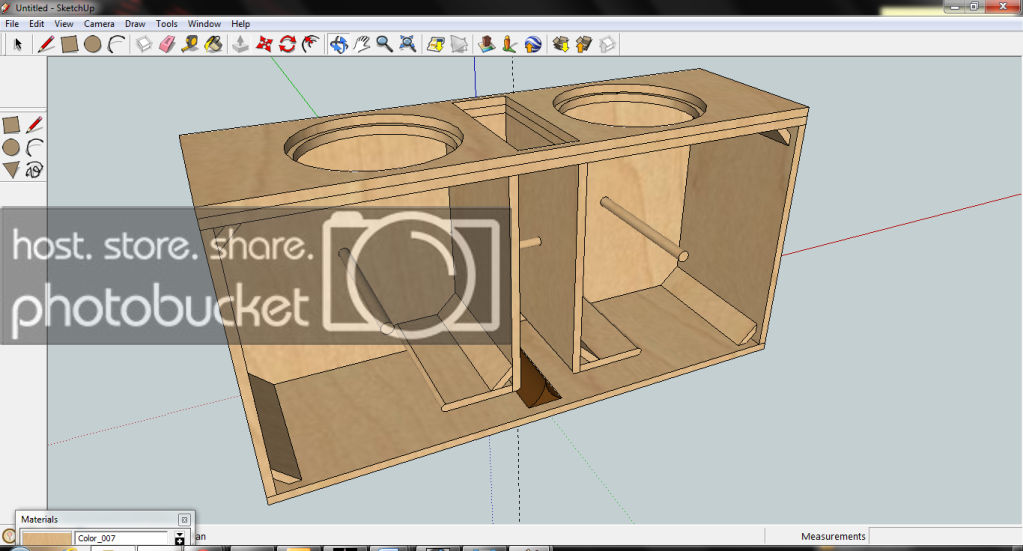Select the Tape Measure tool

(x=190, y=44)
